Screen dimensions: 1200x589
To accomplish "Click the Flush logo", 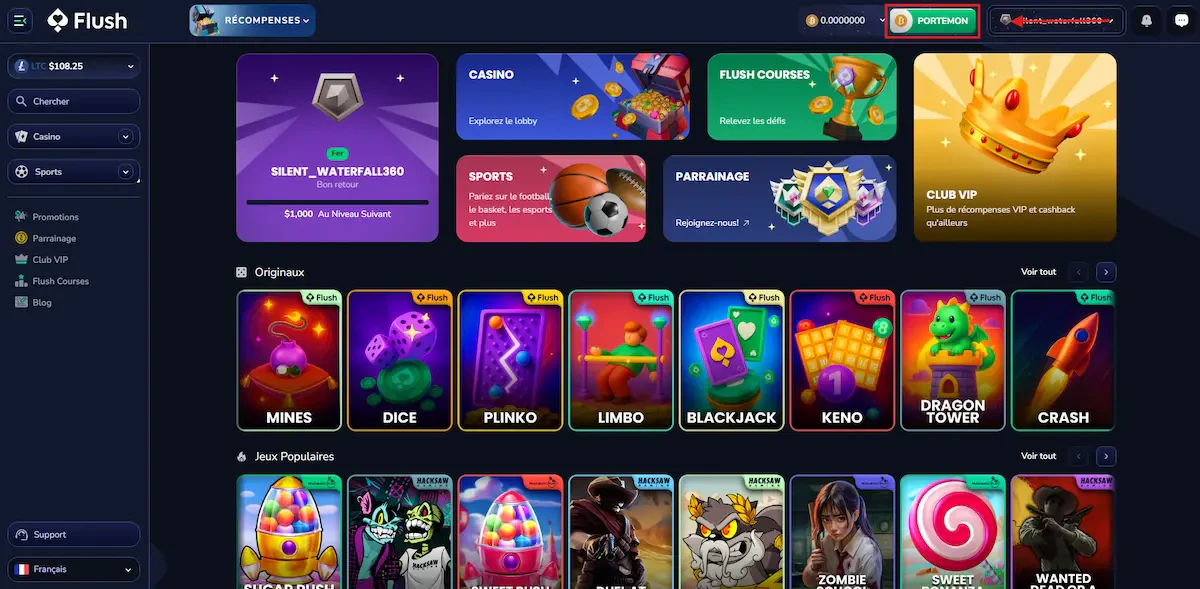I will (87, 20).
